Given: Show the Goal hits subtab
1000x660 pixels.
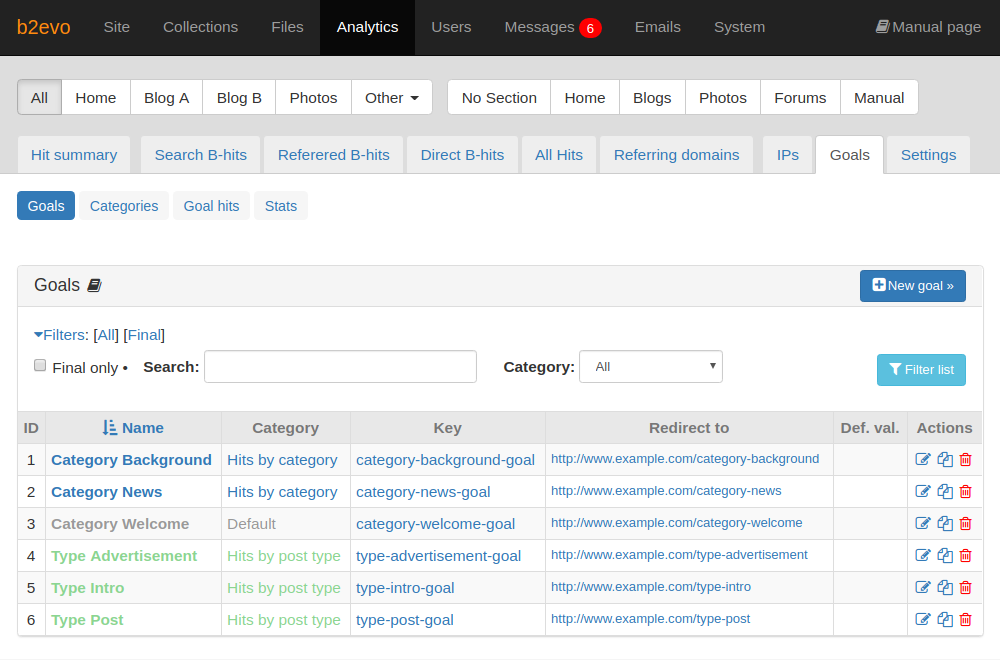Looking at the screenshot, I should 211,206.
